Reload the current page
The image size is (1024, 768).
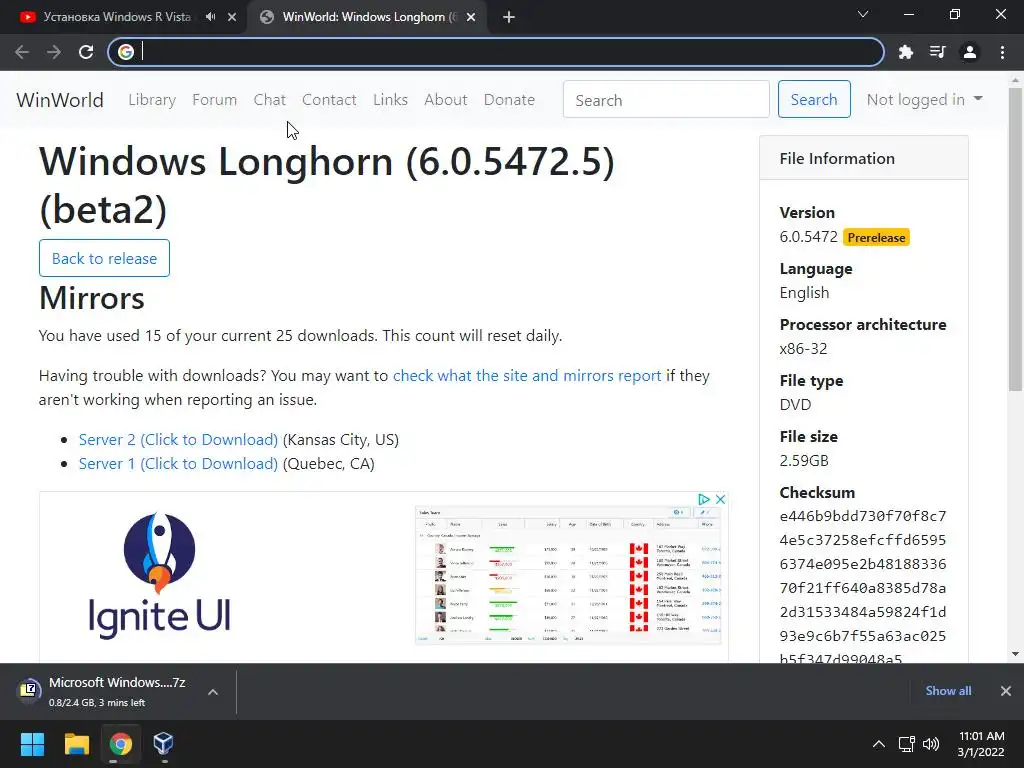86,52
